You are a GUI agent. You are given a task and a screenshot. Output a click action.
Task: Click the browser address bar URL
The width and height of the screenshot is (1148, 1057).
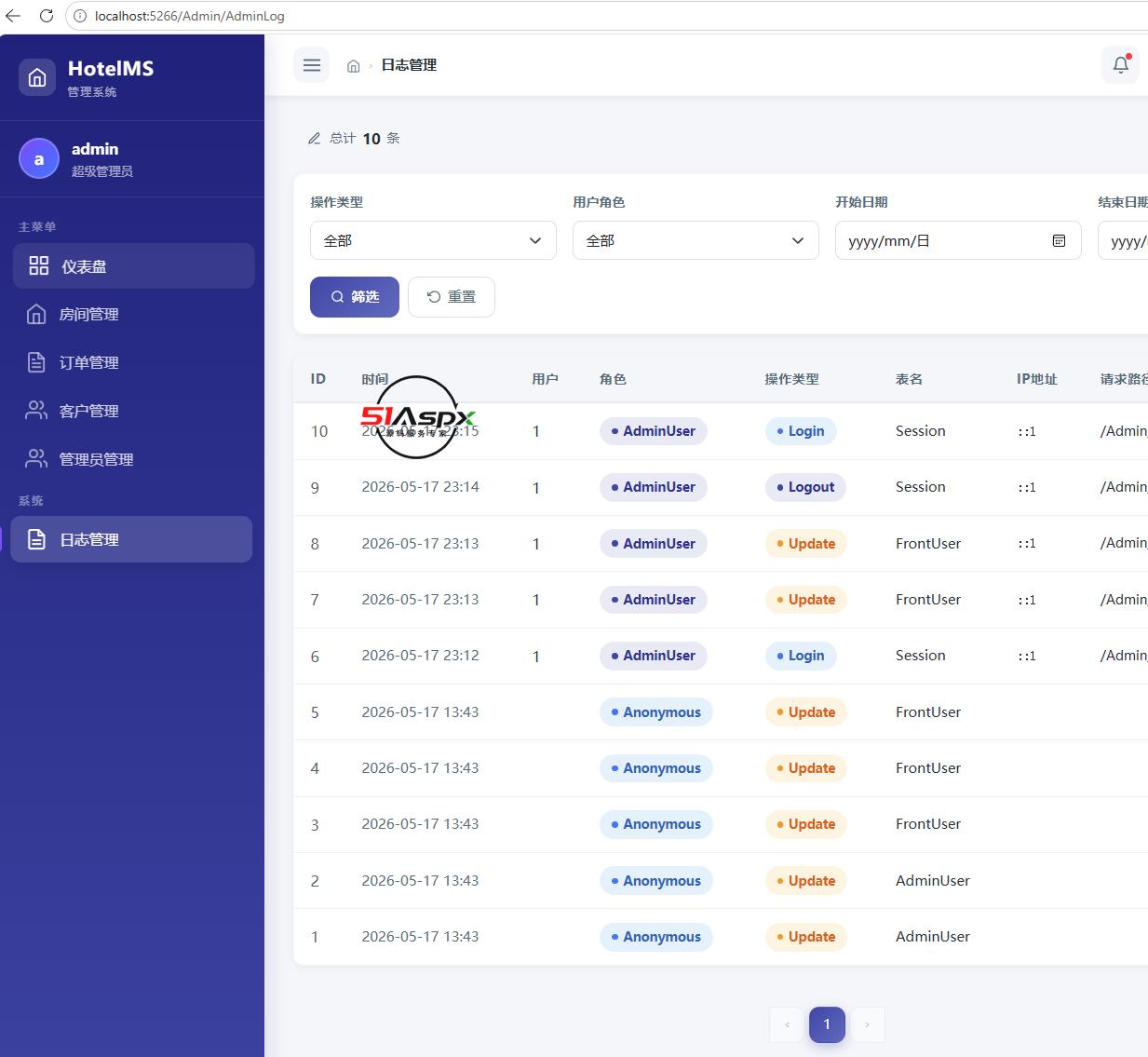pos(190,16)
